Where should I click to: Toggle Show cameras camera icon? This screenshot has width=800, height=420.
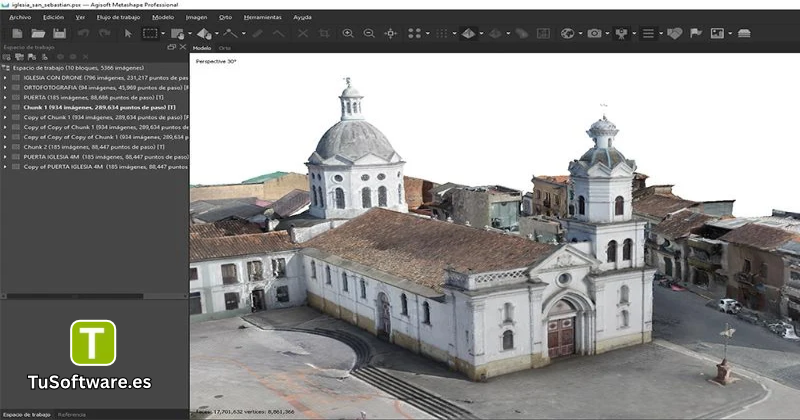pyautogui.click(x=594, y=33)
